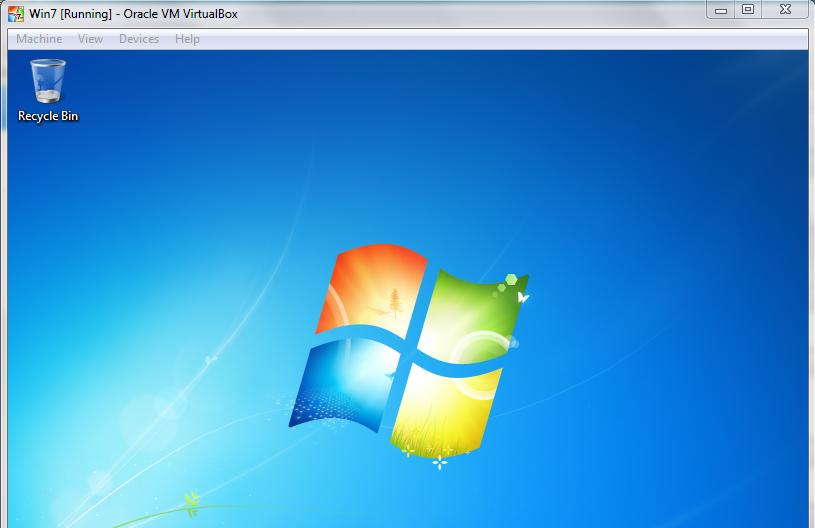Click the white butterfly on the wallpaper

[x=522, y=297]
